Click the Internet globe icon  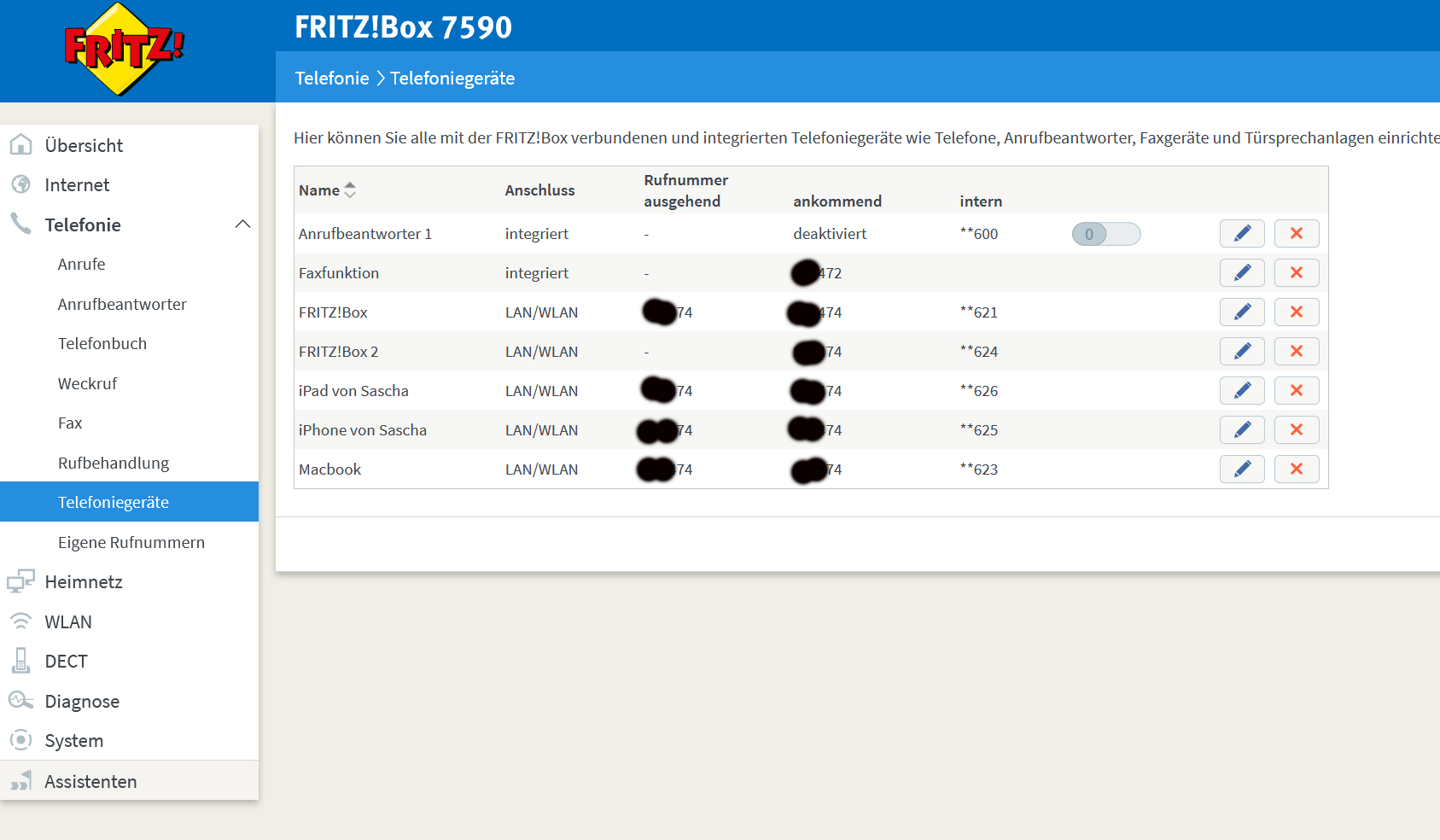[x=21, y=184]
